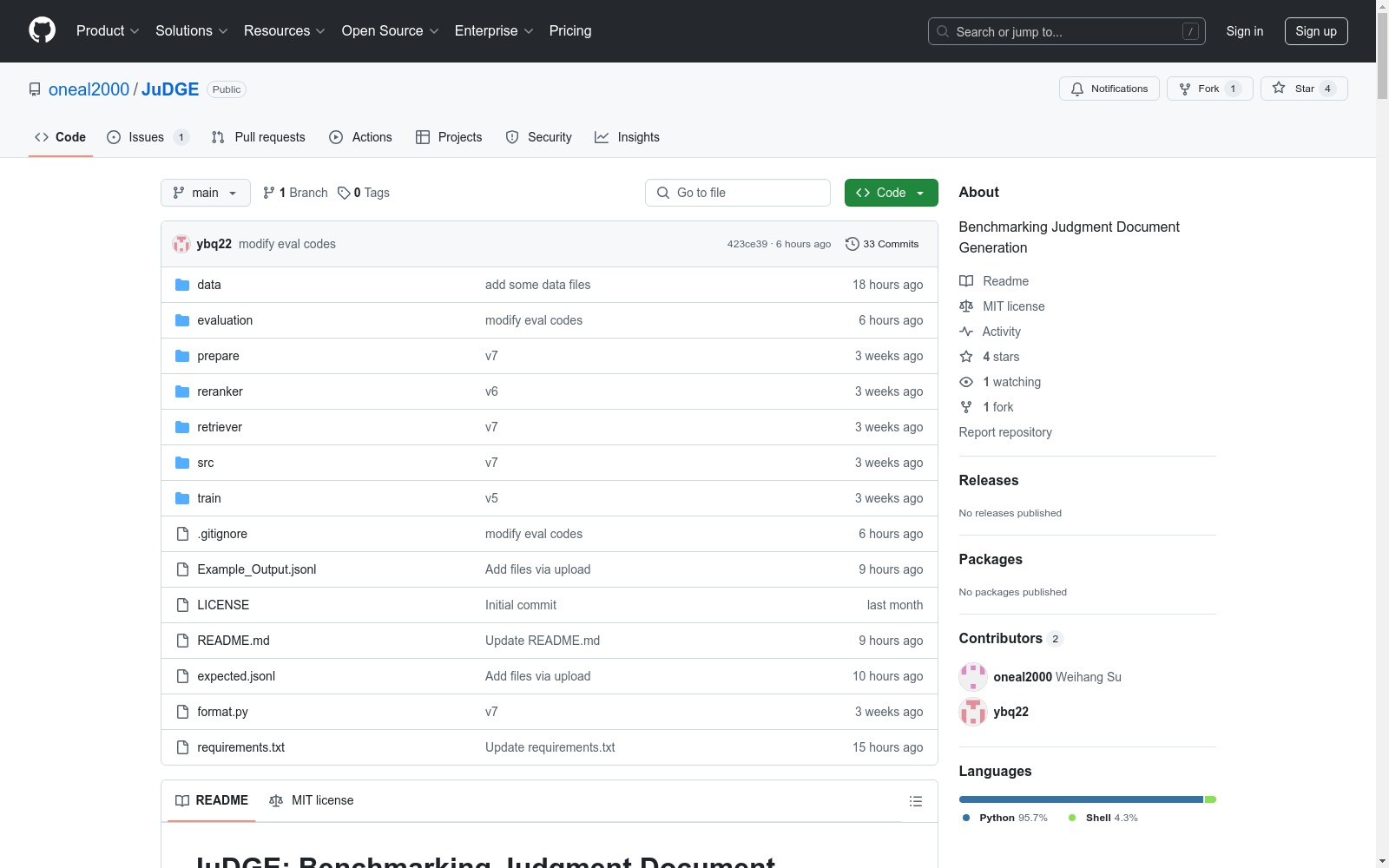Click the book icon beside Readme
The width and height of the screenshot is (1389, 868).
coord(966,281)
